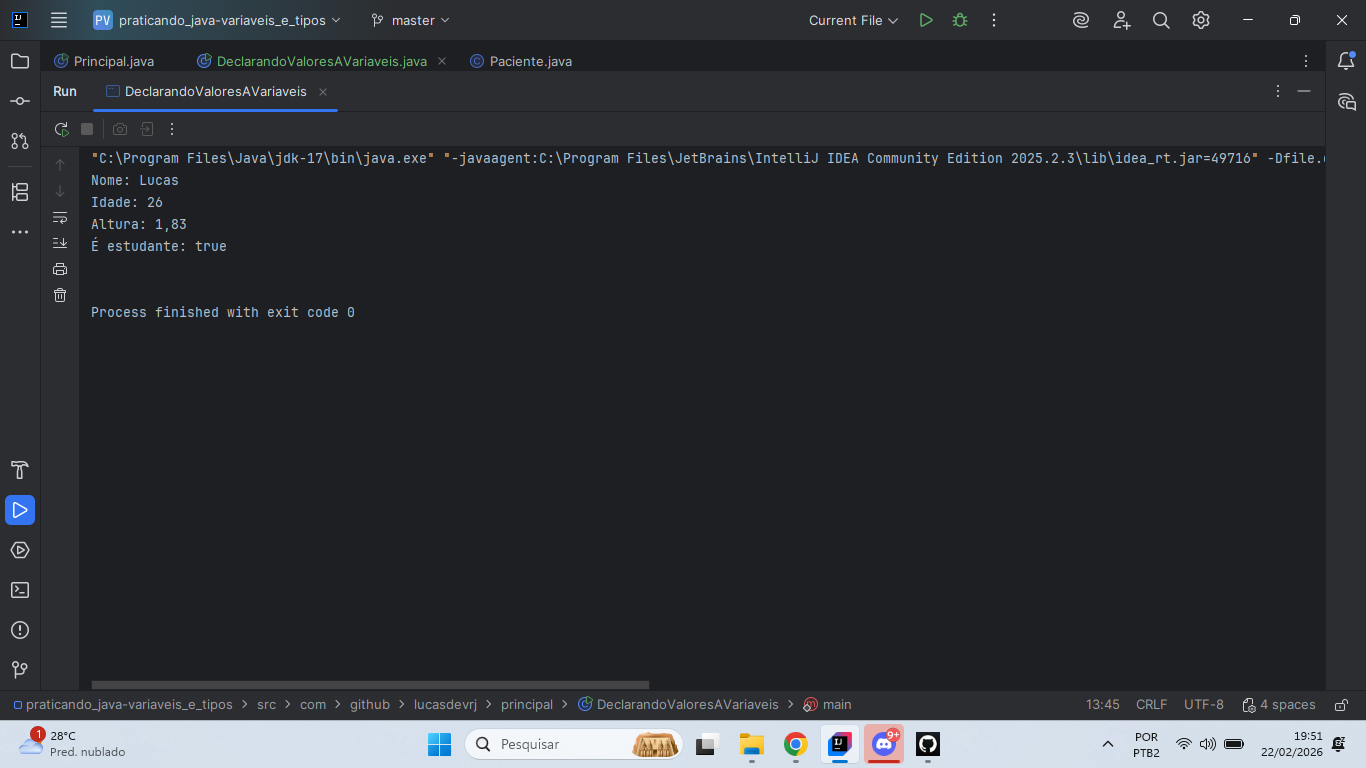Open the JetBrains AI swirl icon in title bar
The width and height of the screenshot is (1366, 768).
pos(1081,20)
